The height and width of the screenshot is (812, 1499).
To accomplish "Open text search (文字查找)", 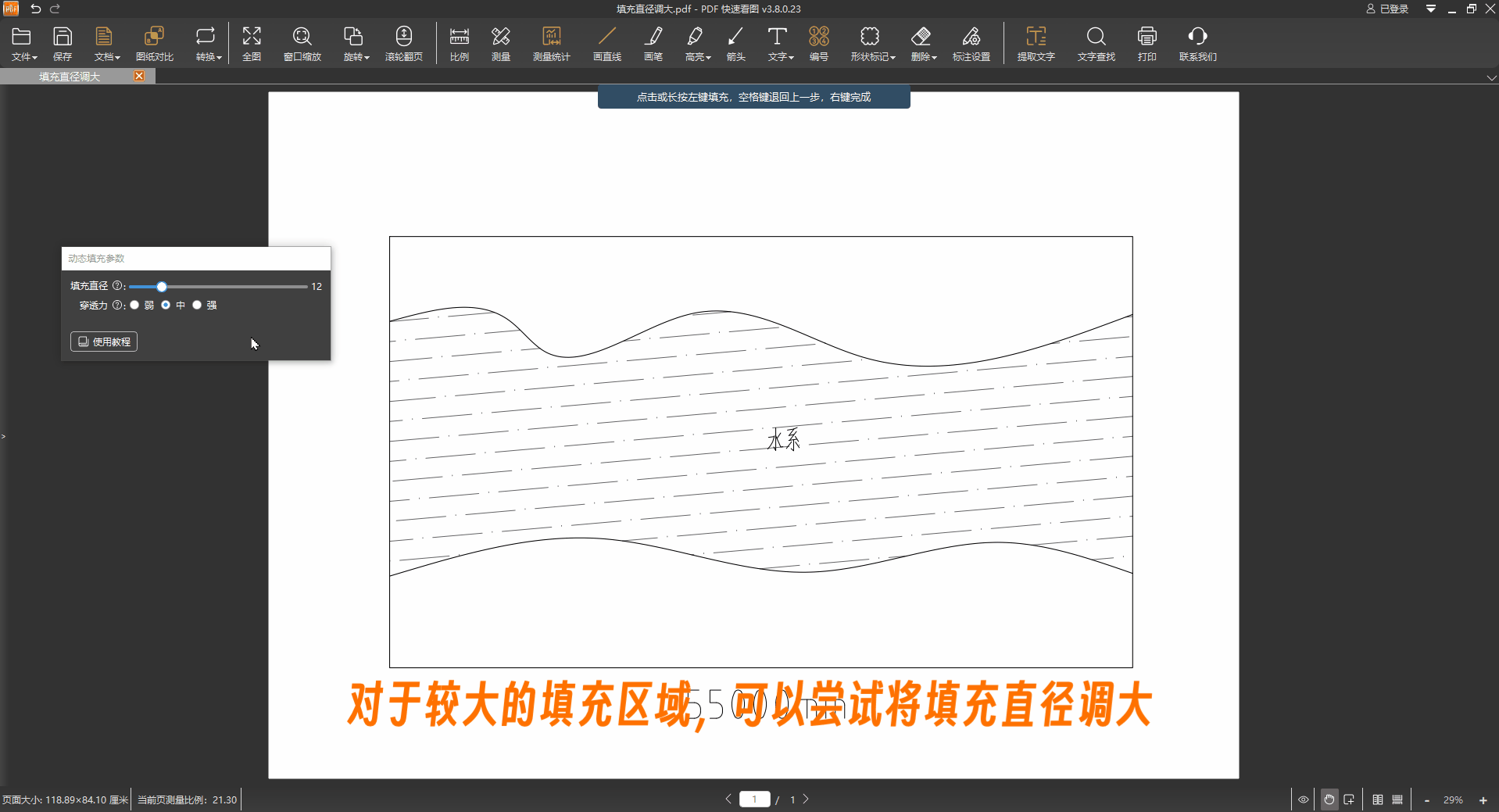I will tap(1097, 44).
